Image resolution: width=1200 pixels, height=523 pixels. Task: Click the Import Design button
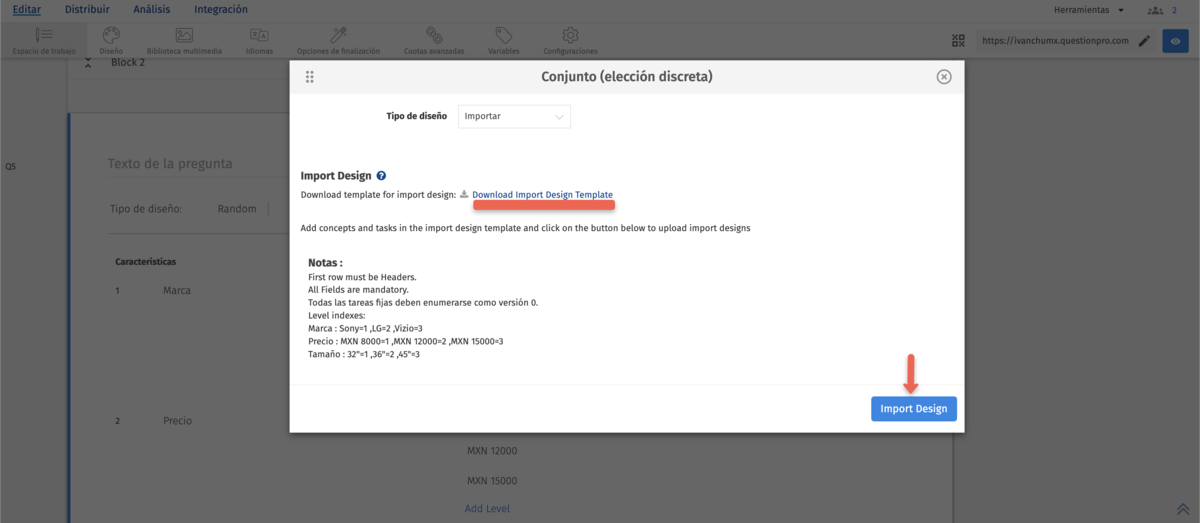tap(914, 408)
